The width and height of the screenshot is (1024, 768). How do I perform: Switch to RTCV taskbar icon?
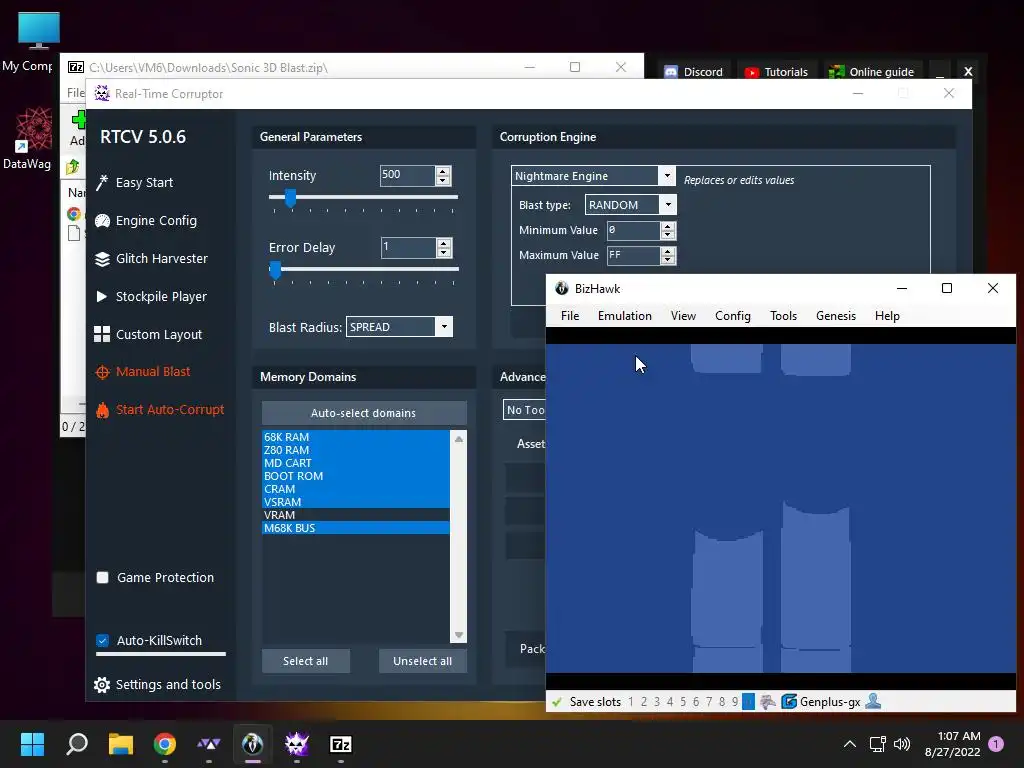(x=296, y=744)
